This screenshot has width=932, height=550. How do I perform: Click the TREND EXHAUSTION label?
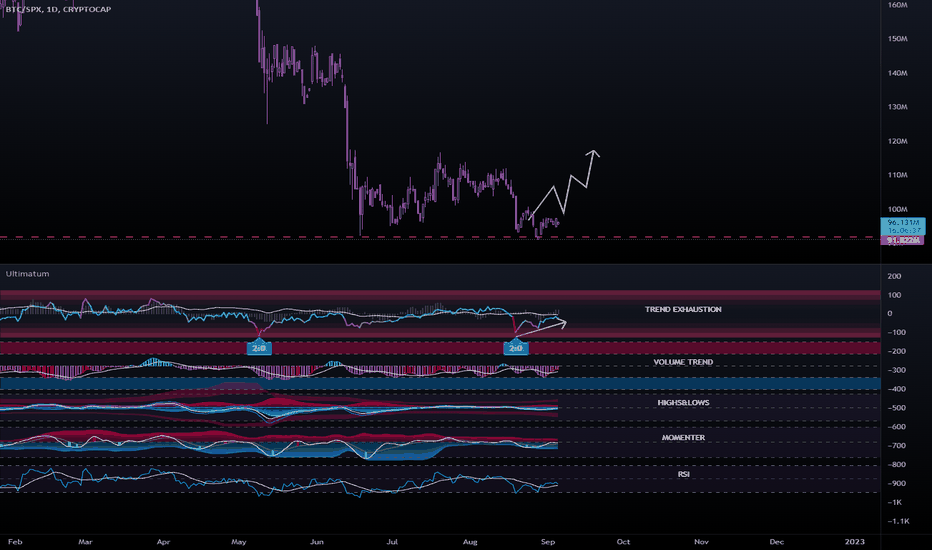[x=683, y=309]
